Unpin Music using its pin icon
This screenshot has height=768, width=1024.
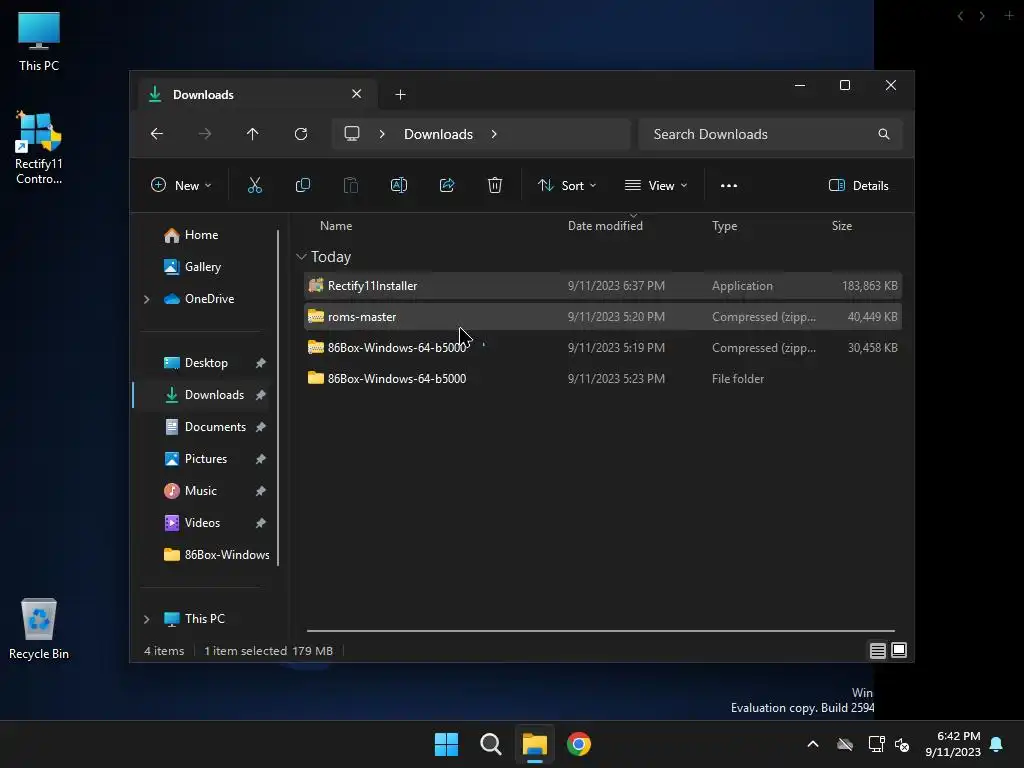click(x=261, y=491)
